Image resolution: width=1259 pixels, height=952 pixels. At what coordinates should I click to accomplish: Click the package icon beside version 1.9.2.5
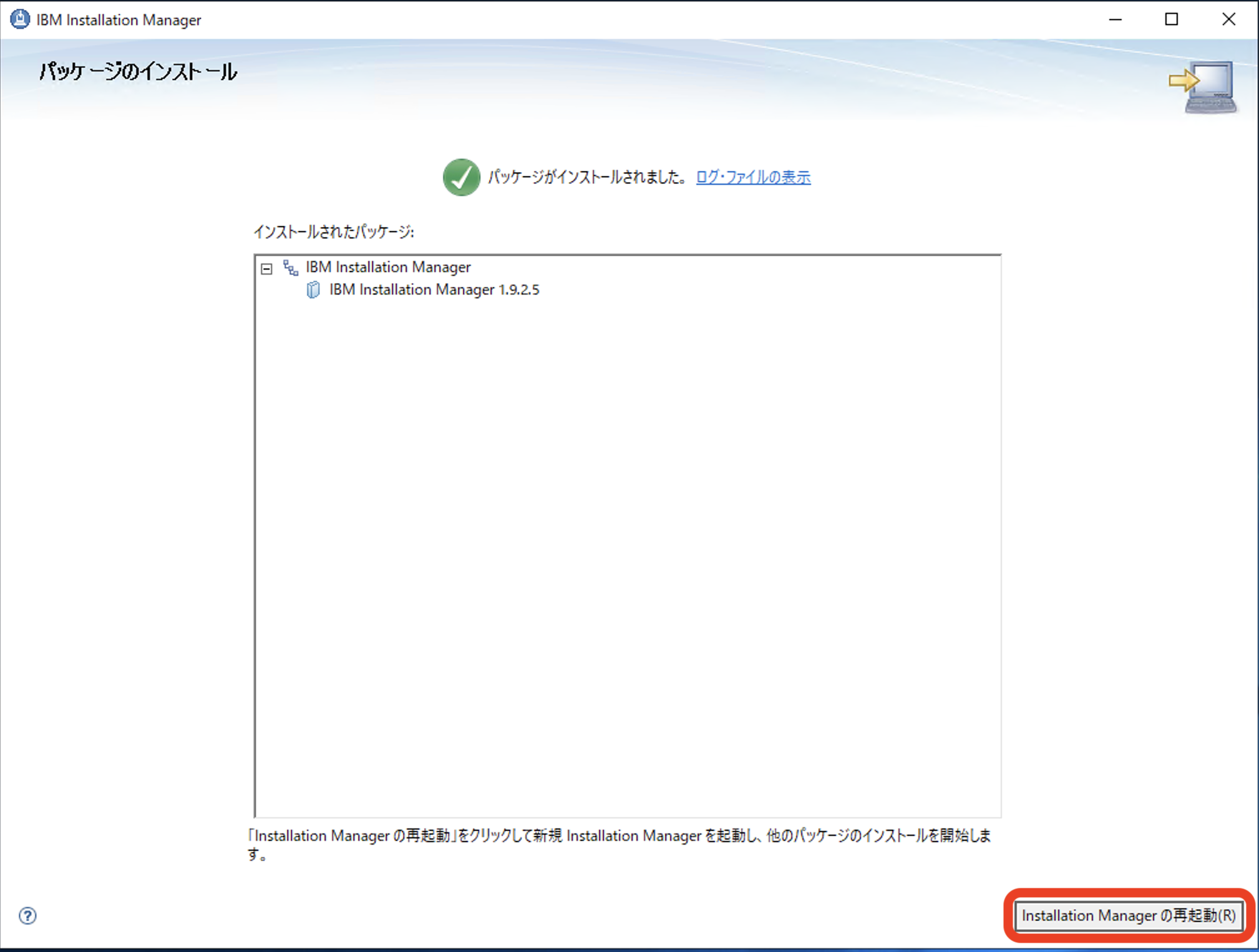(x=313, y=289)
